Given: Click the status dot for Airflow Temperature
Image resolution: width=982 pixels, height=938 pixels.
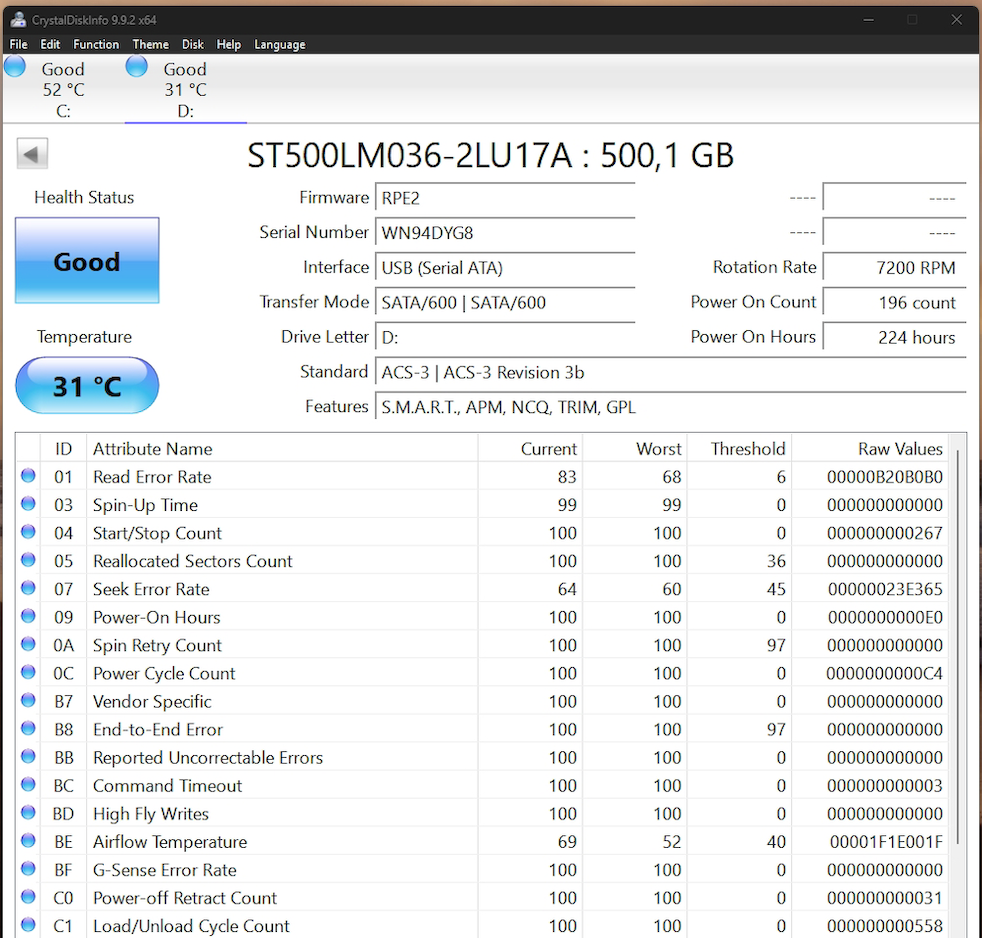Looking at the screenshot, I should pyautogui.click(x=28, y=841).
